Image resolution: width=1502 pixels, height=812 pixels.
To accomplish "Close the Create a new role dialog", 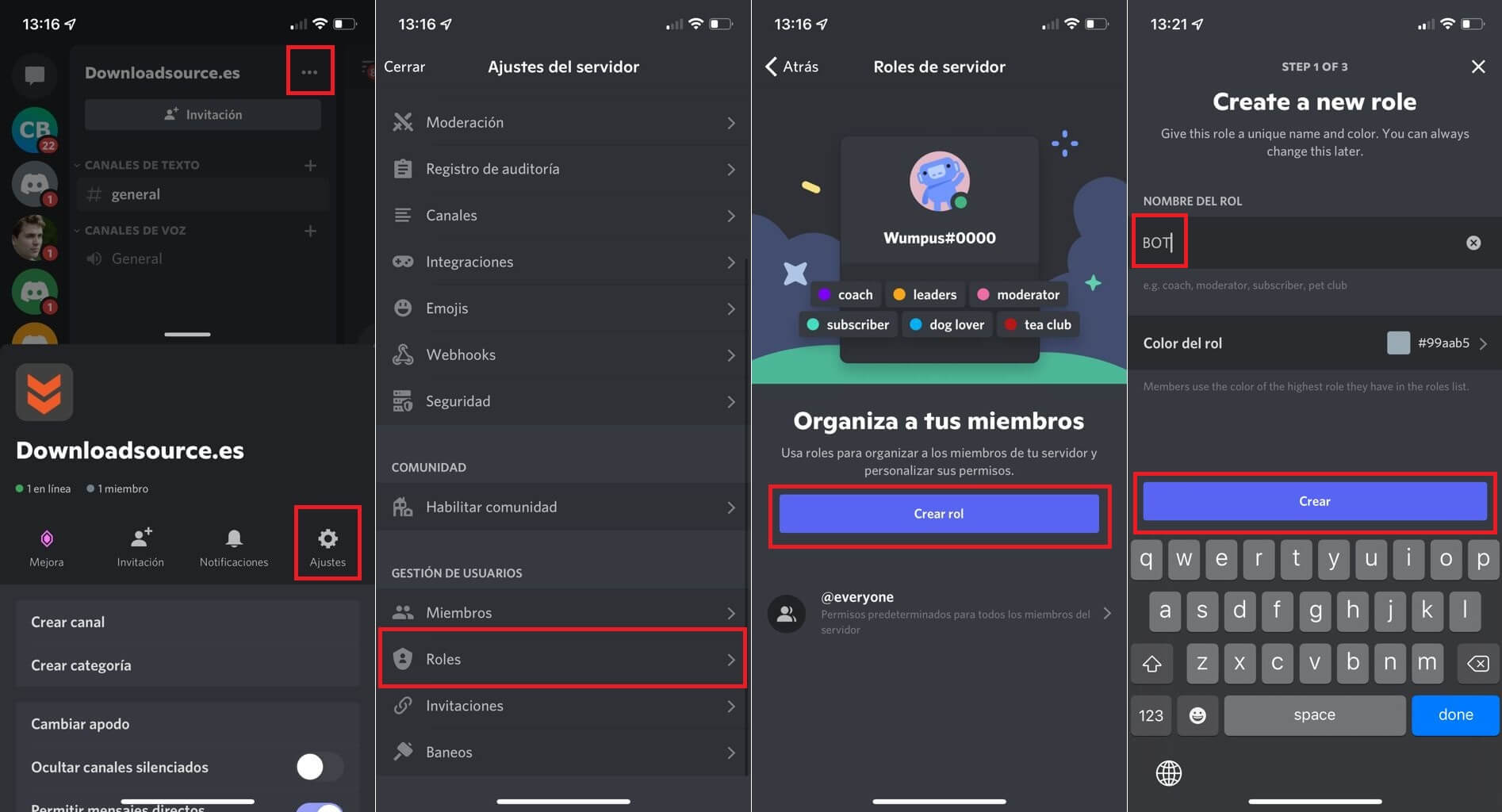I will point(1478,67).
